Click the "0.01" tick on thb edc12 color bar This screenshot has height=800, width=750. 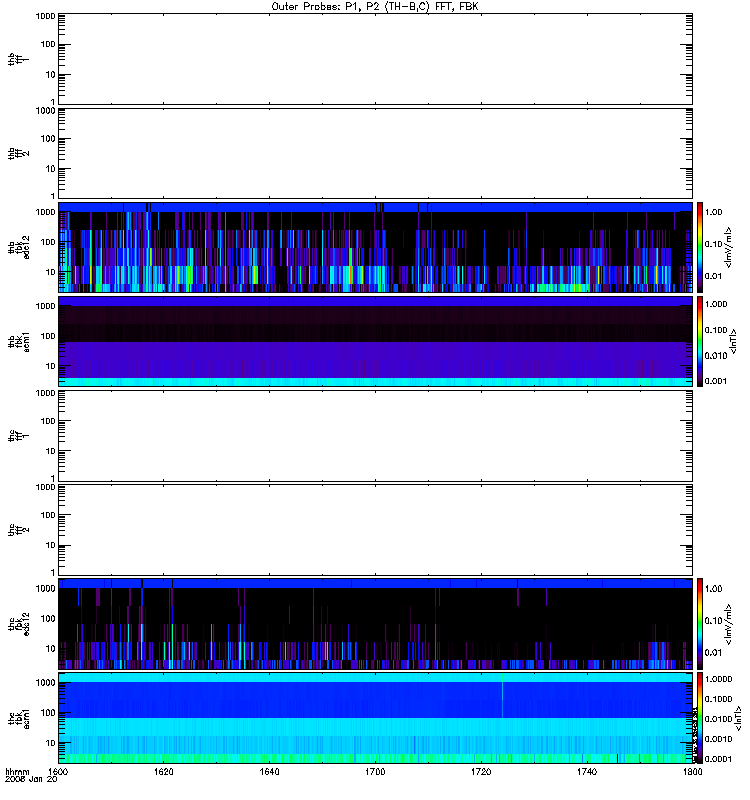pyautogui.click(x=713, y=276)
